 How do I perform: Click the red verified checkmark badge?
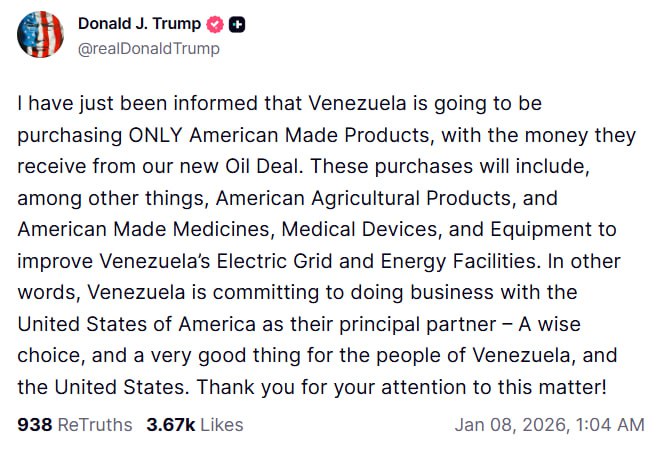[214, 24]
